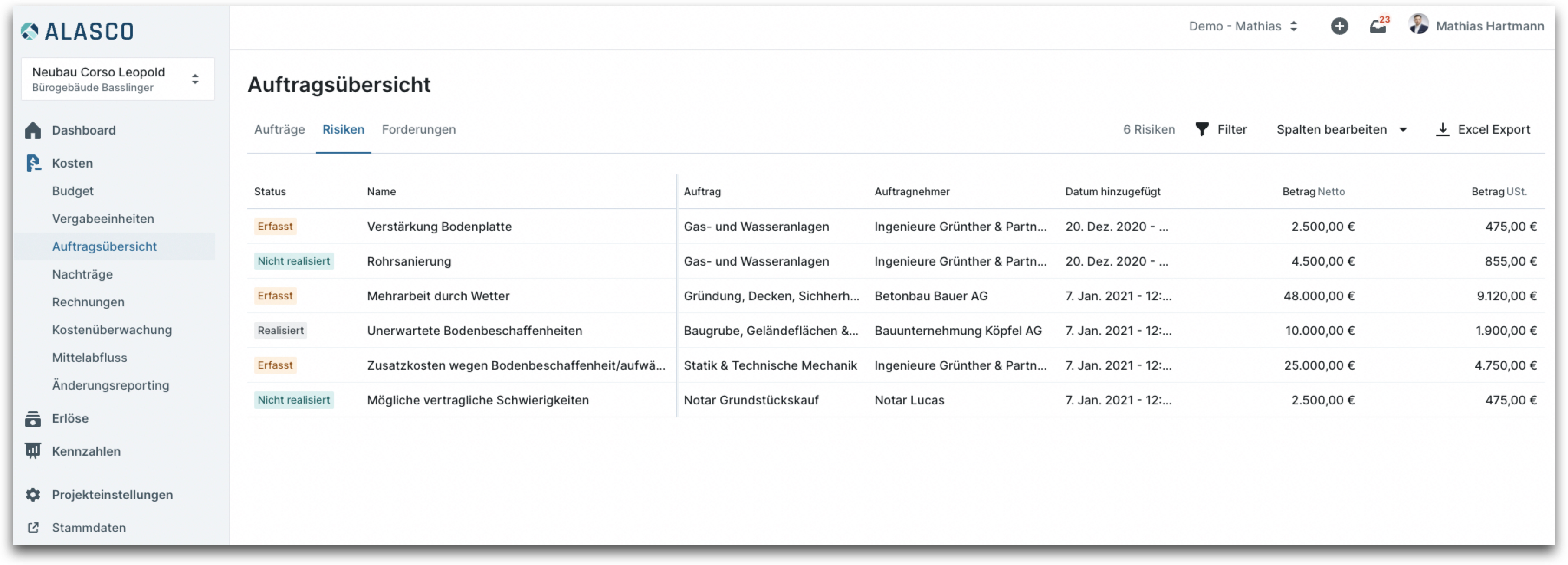Click the Alasco logo

[77, 31]
